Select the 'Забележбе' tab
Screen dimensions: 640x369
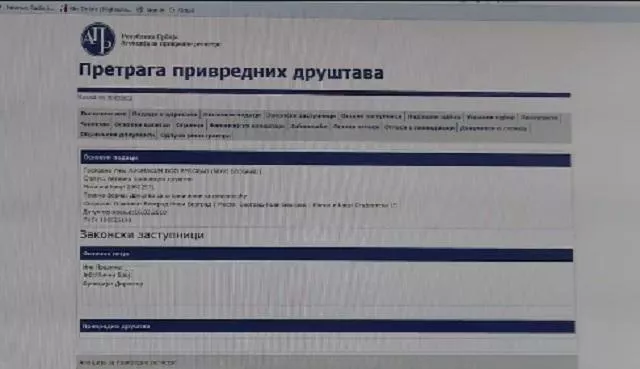click(309, 127)
